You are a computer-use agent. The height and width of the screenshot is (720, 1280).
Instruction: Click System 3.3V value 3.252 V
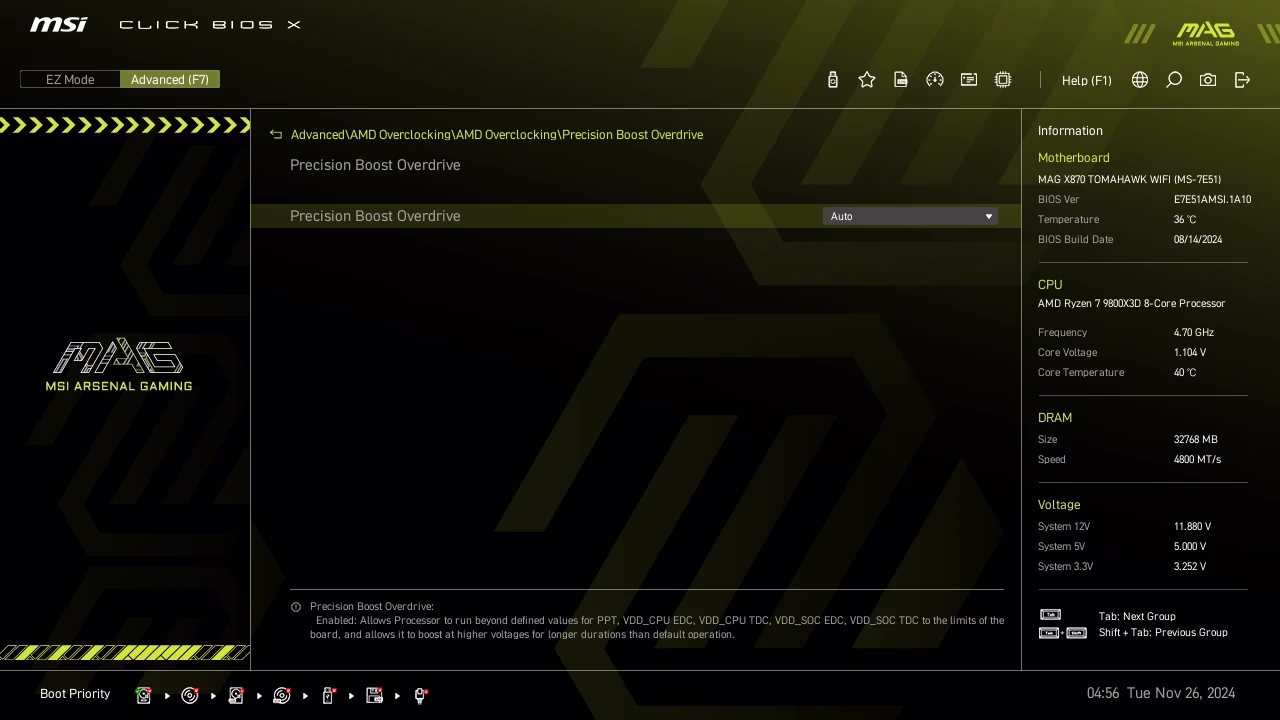(x=1190, y=567)
